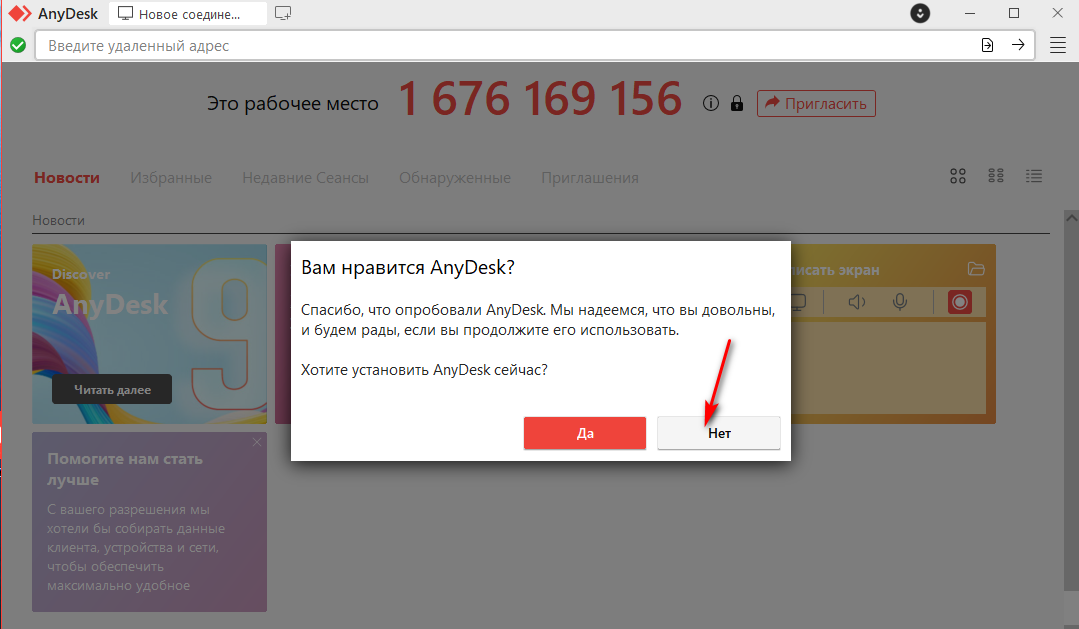Select the 'Новое соедине...' tab
Image resolution: width=1079 pixels, height=629 pixels.
pos(188,14)
